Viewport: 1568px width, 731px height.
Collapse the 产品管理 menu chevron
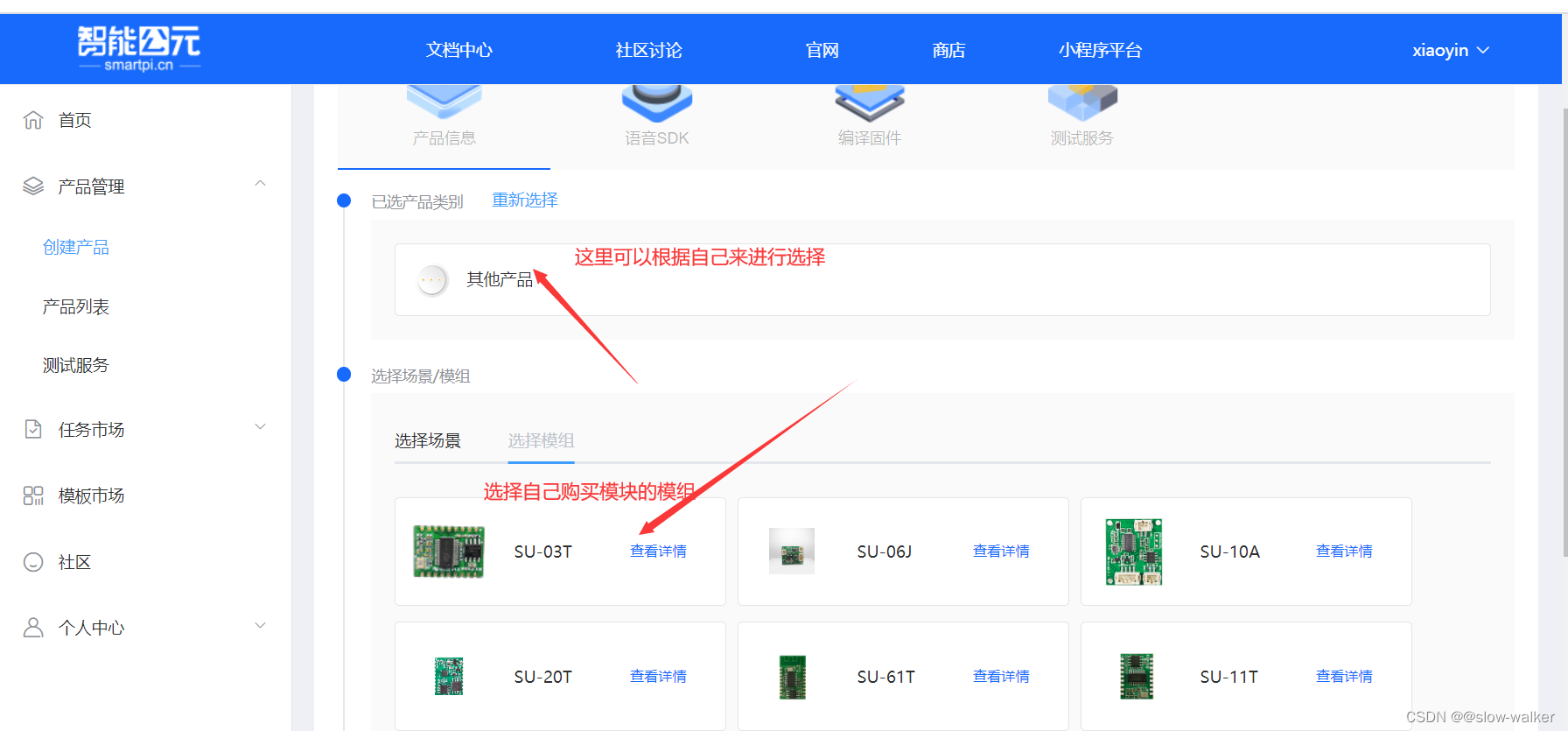(260, 184)
